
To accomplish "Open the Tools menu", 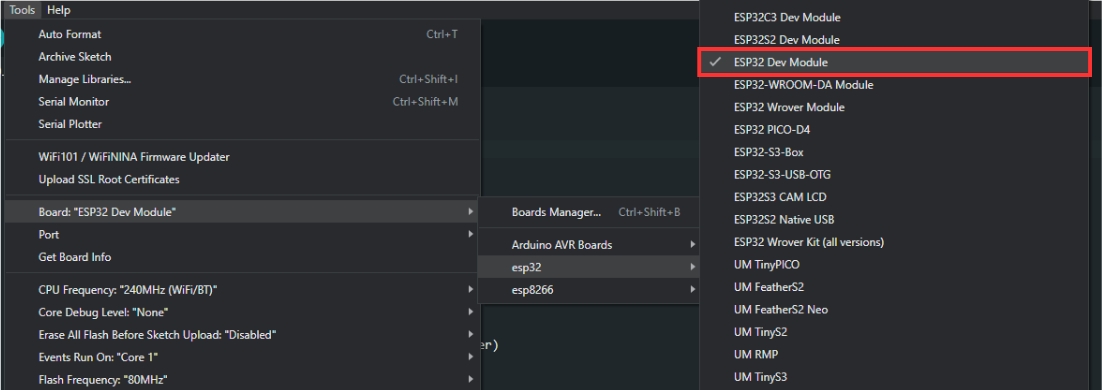I will [22, 10].
